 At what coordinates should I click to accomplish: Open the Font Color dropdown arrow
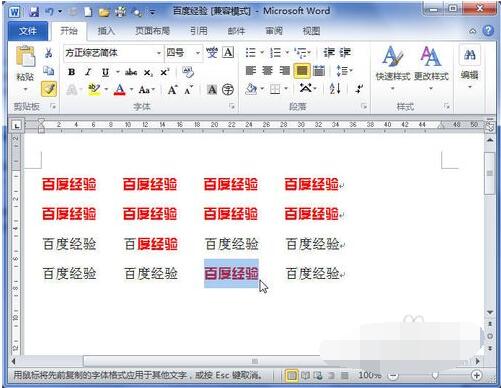(131, 89)
